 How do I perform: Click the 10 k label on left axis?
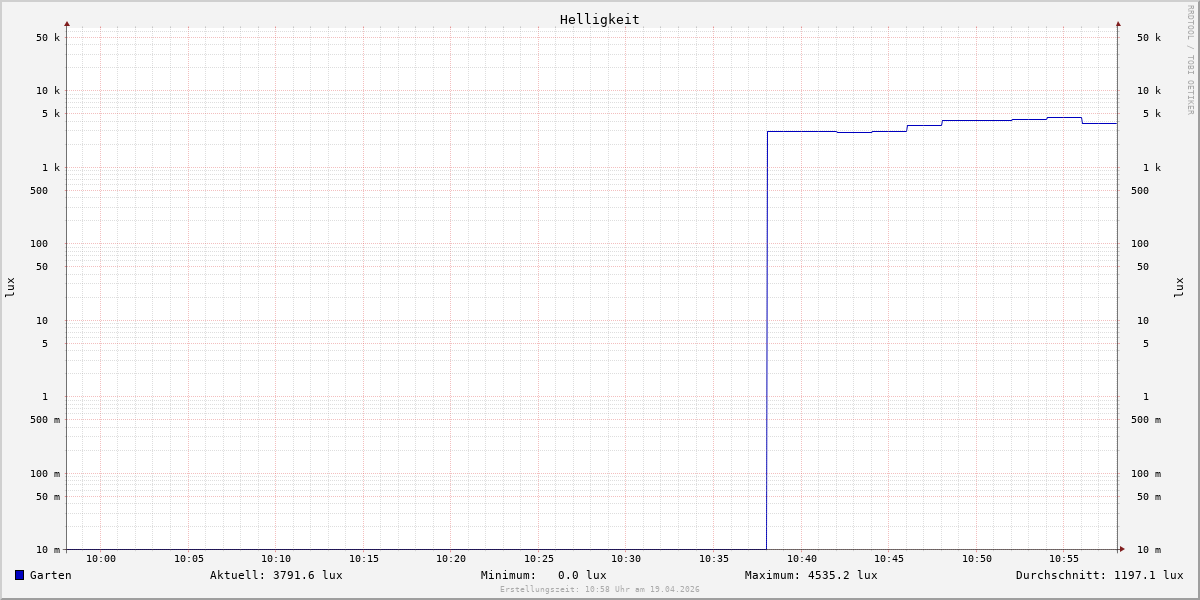pos(48,91)
